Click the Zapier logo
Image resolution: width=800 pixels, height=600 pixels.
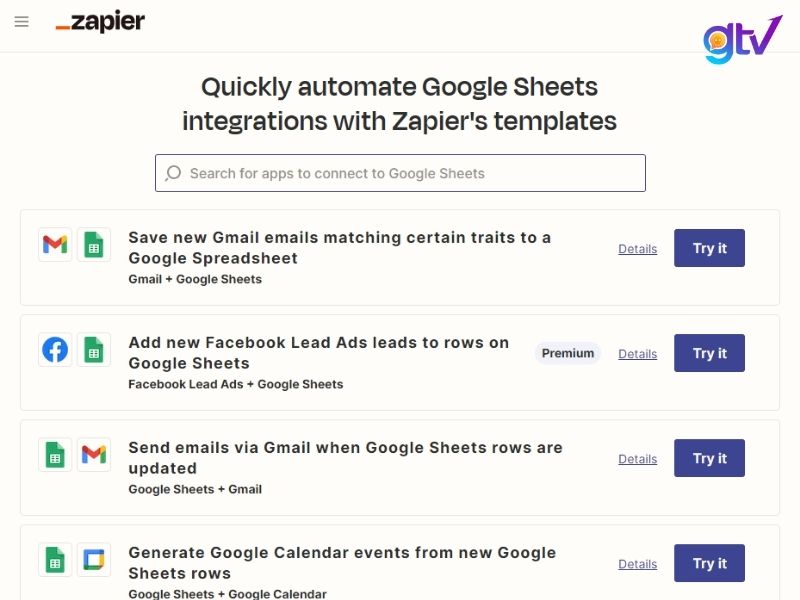(x=100, y=22)
